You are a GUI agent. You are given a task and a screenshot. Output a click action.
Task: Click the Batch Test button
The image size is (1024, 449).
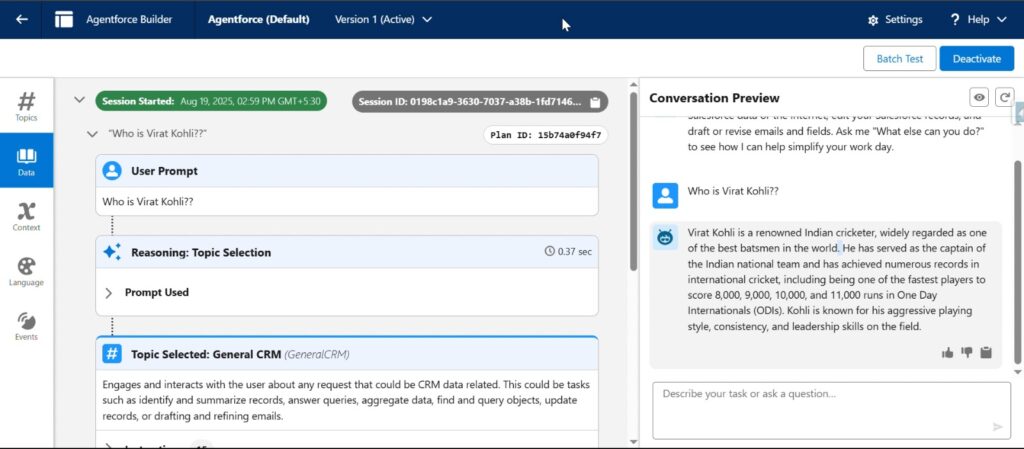point(899,59)
